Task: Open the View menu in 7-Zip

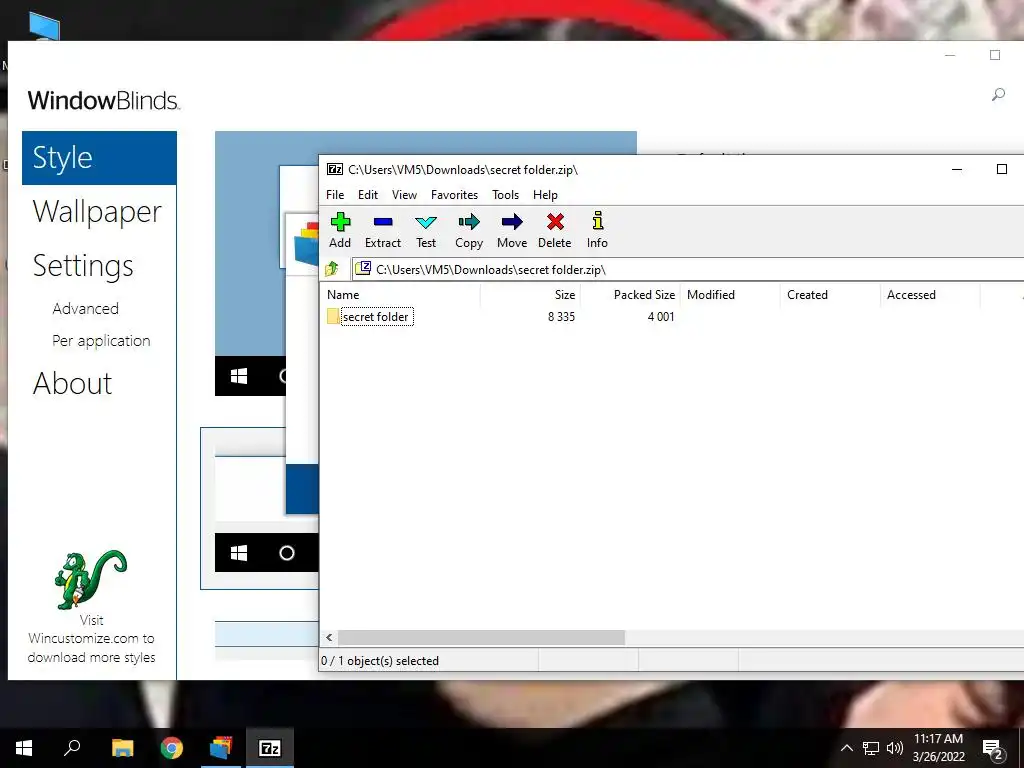Action: [404, 195]
